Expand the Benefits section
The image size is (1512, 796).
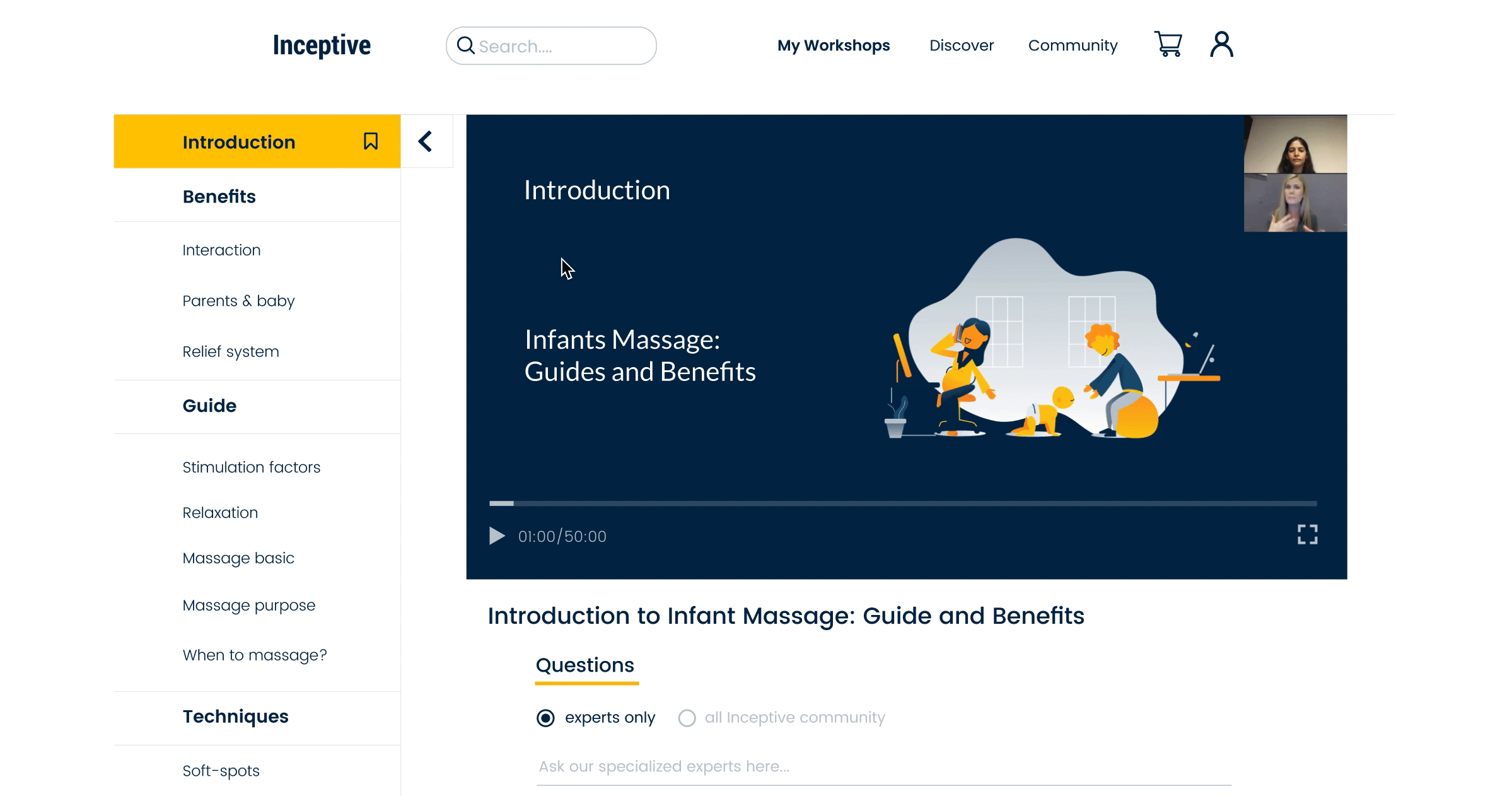point(219,196)
